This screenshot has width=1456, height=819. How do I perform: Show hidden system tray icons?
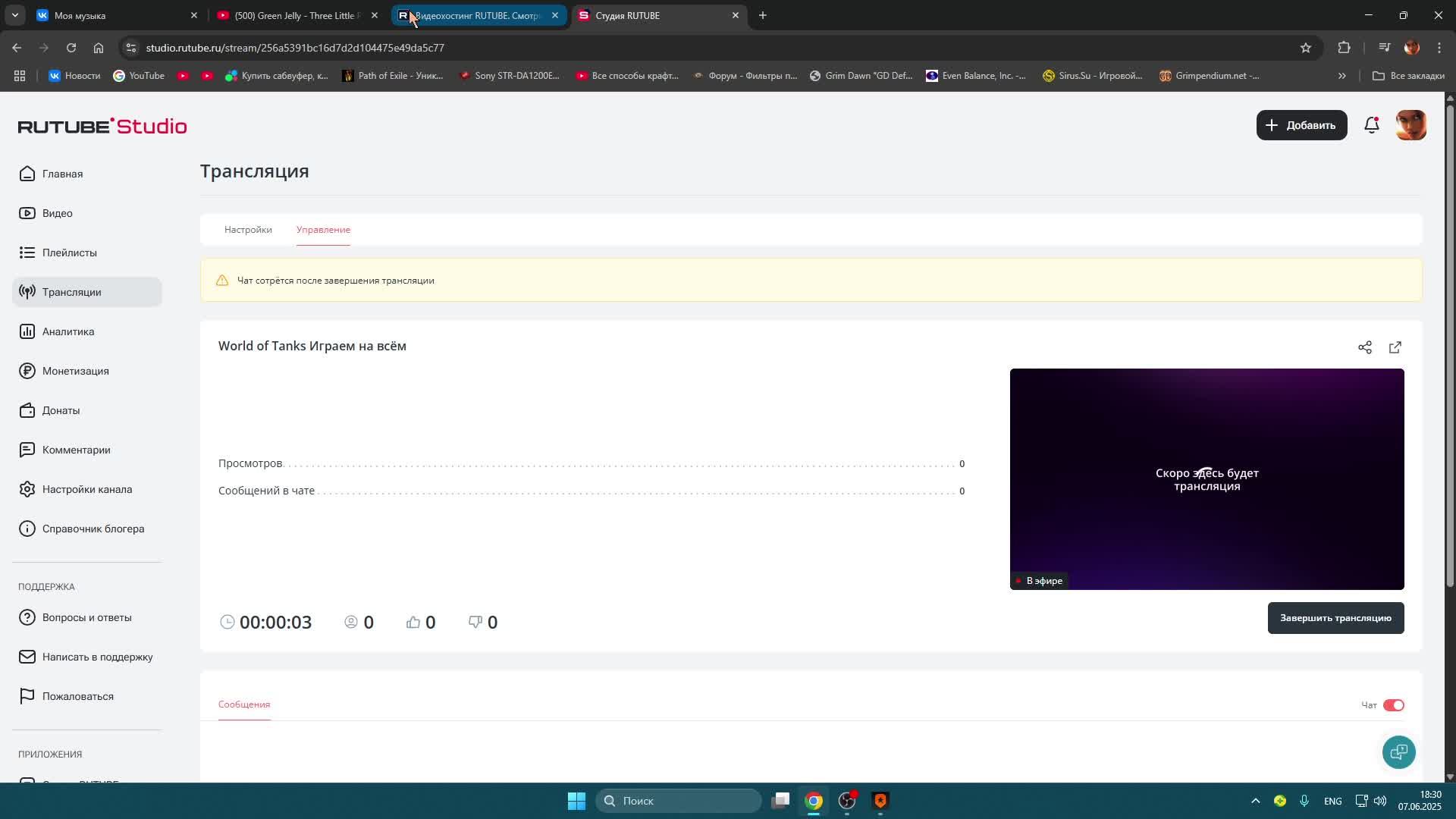tap(1255, 801)
